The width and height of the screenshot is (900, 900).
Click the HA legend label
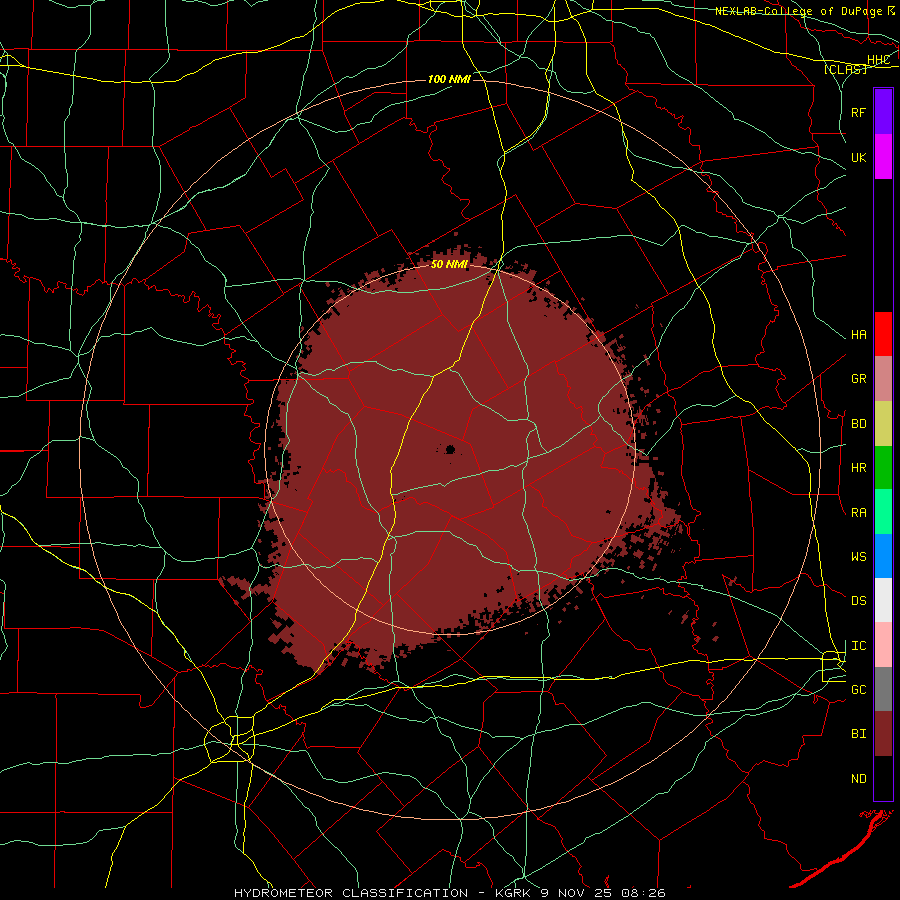pyautogui.click(x=859, y=335)
